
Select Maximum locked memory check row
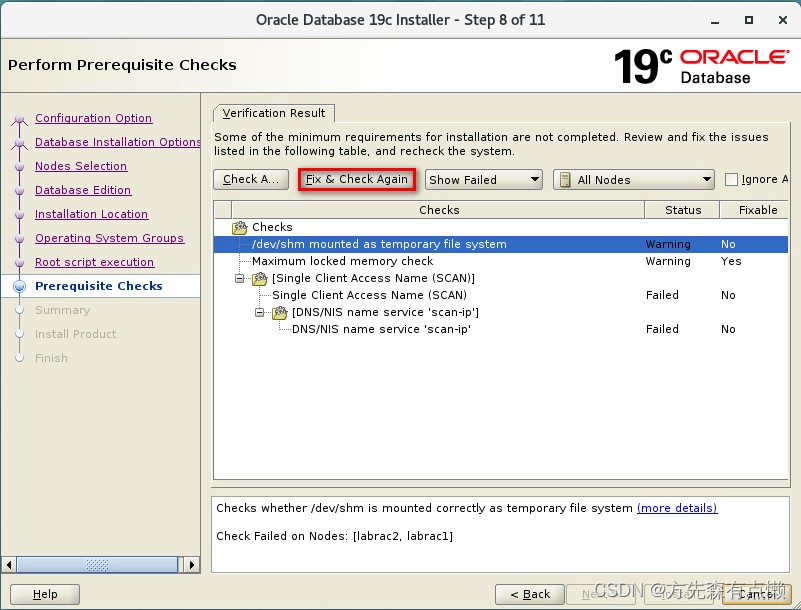[x=501, y=261]
